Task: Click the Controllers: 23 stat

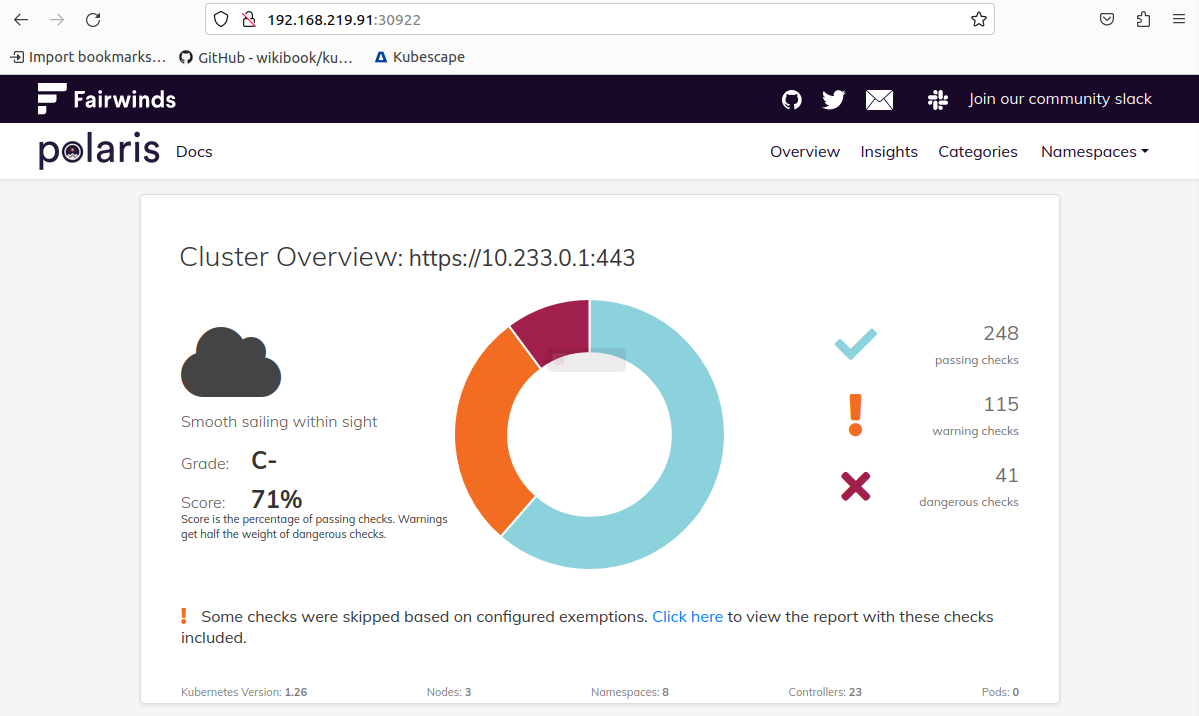Action: (825, 692)
